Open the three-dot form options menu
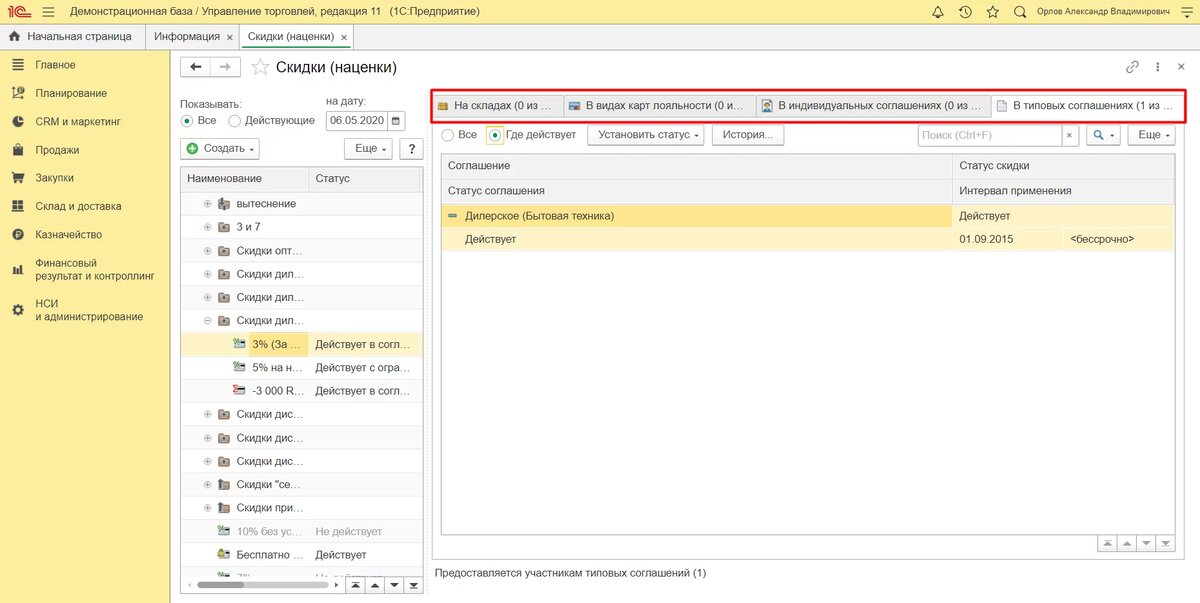Image resolution: width=1200 pixels, height=603 pixels. pos(1157,67)
